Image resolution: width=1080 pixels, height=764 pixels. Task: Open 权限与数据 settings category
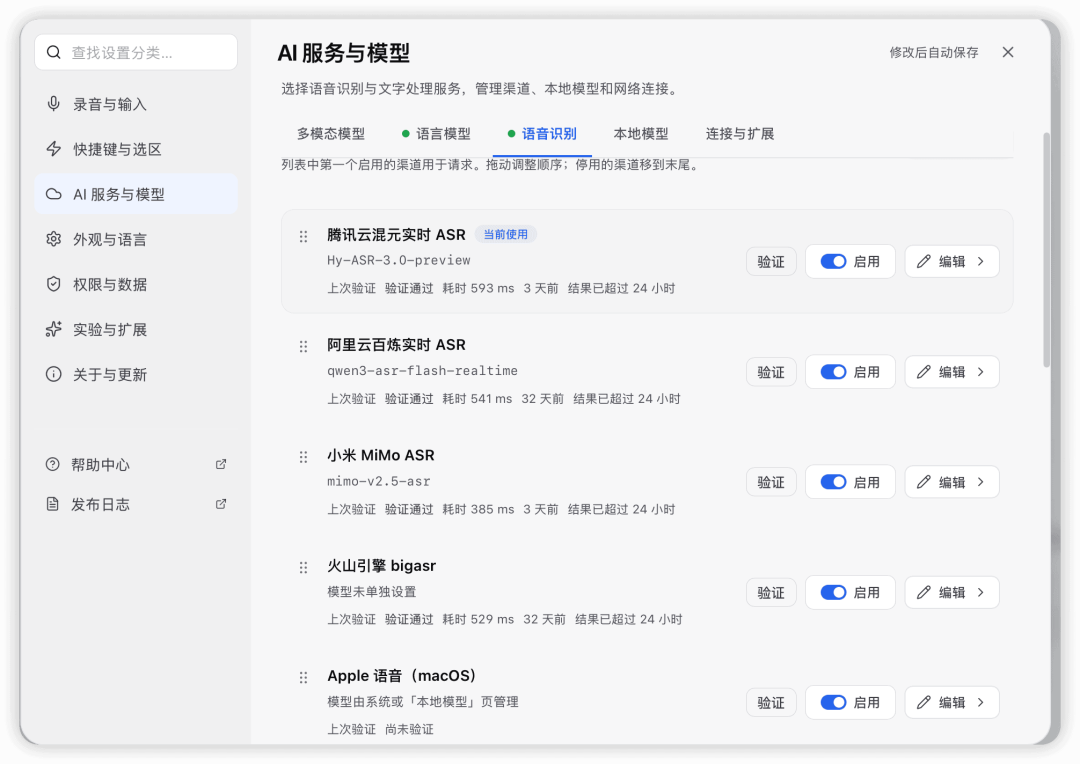[136, 284]
